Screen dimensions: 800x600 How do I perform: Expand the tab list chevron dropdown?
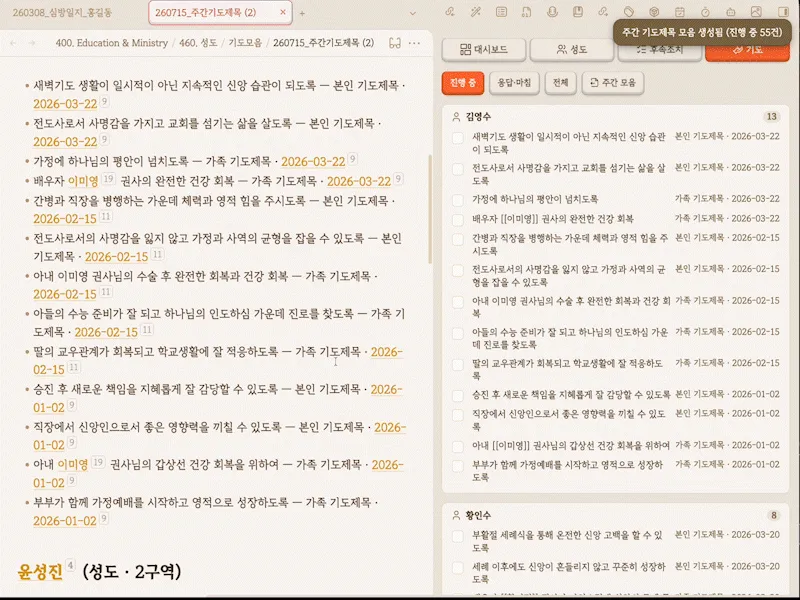413,13
